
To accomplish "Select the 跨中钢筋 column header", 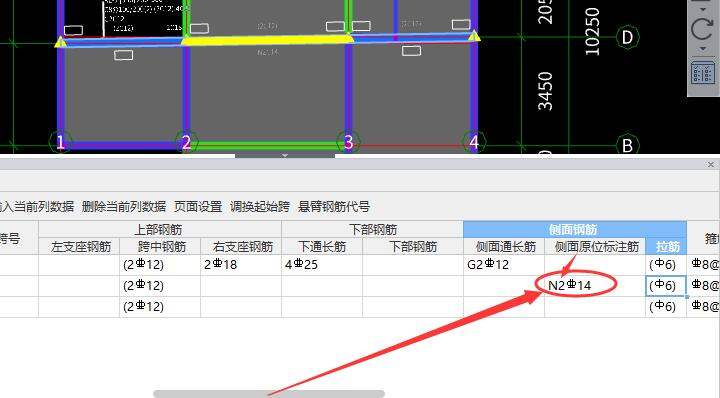I will [x=160, y=247].
